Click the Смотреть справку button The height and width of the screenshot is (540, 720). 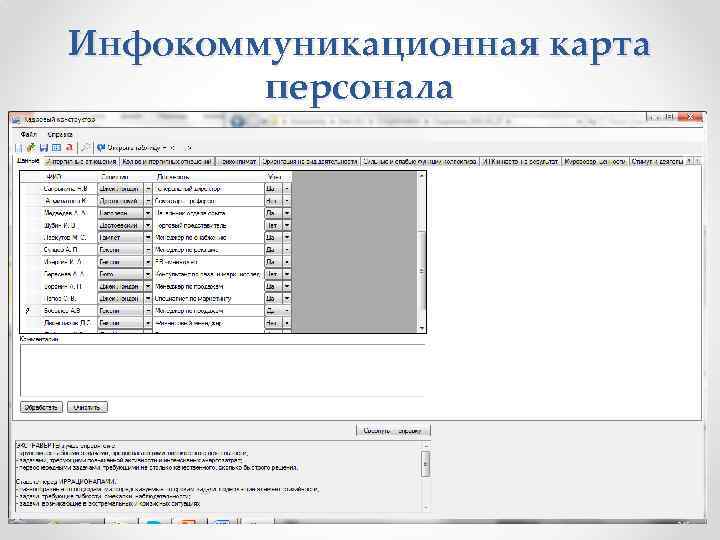[393, 431]
